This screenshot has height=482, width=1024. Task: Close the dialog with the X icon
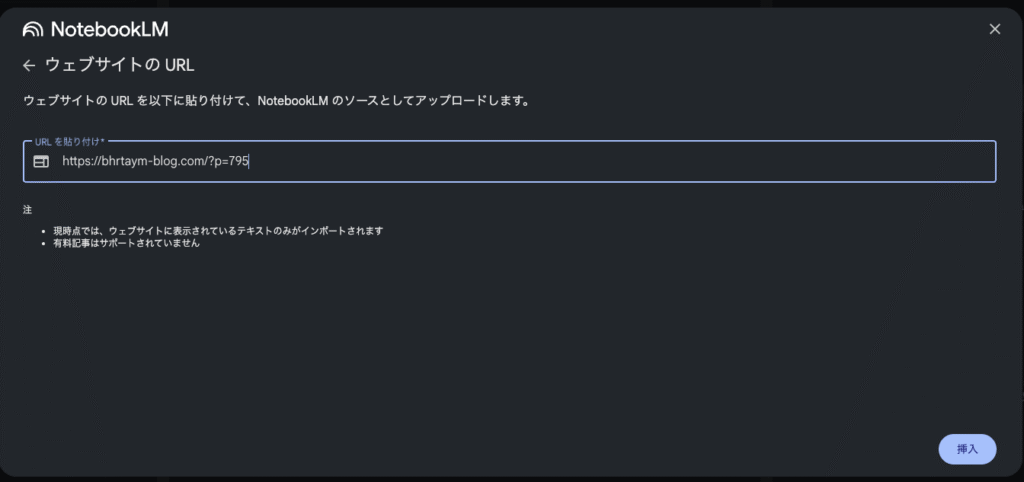[995, 29]
